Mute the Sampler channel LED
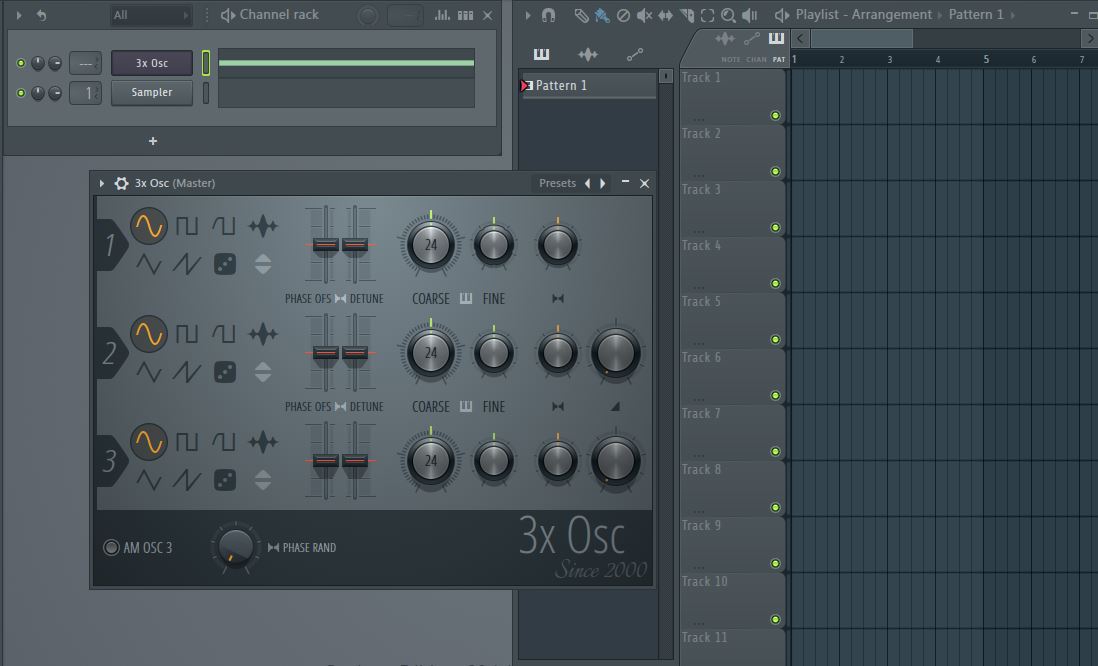Image resolution: width=1098 pixels, height=666 pixels. (x=21, y=92)
